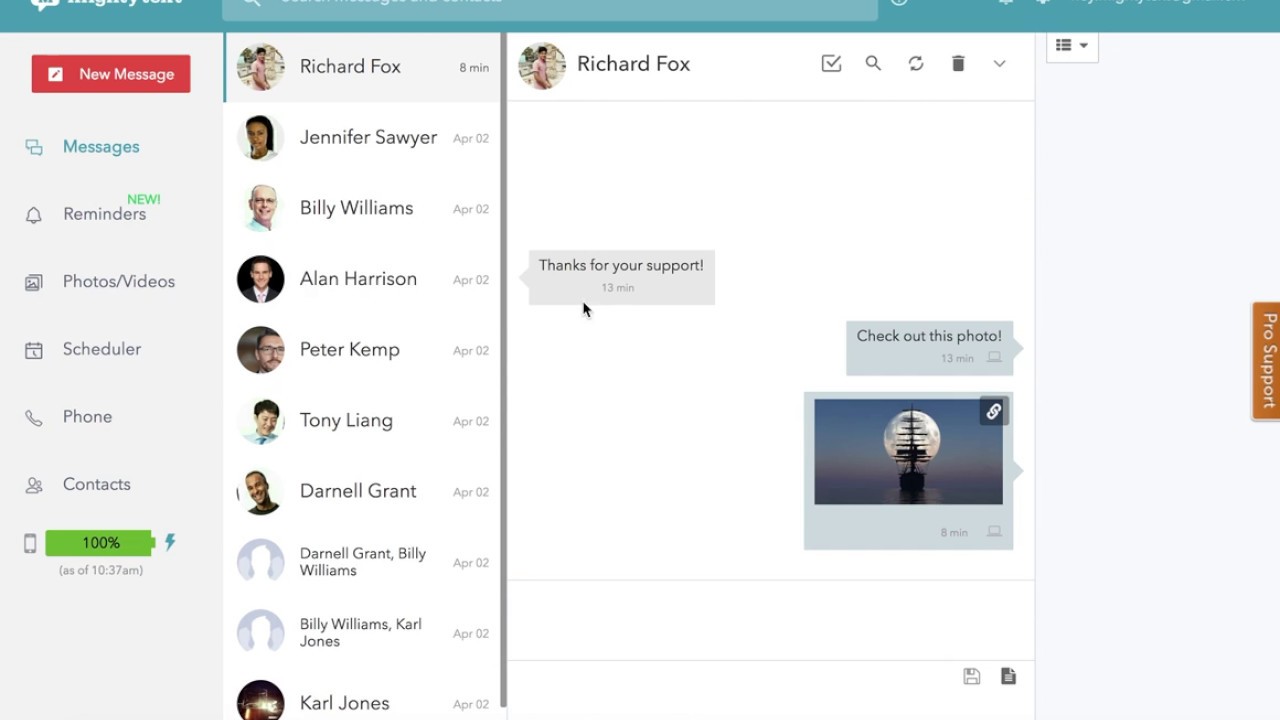Click the "(as of 10:37am)" text
Image resolution: width=1280 pixels, height=720 pixels.
101,570
